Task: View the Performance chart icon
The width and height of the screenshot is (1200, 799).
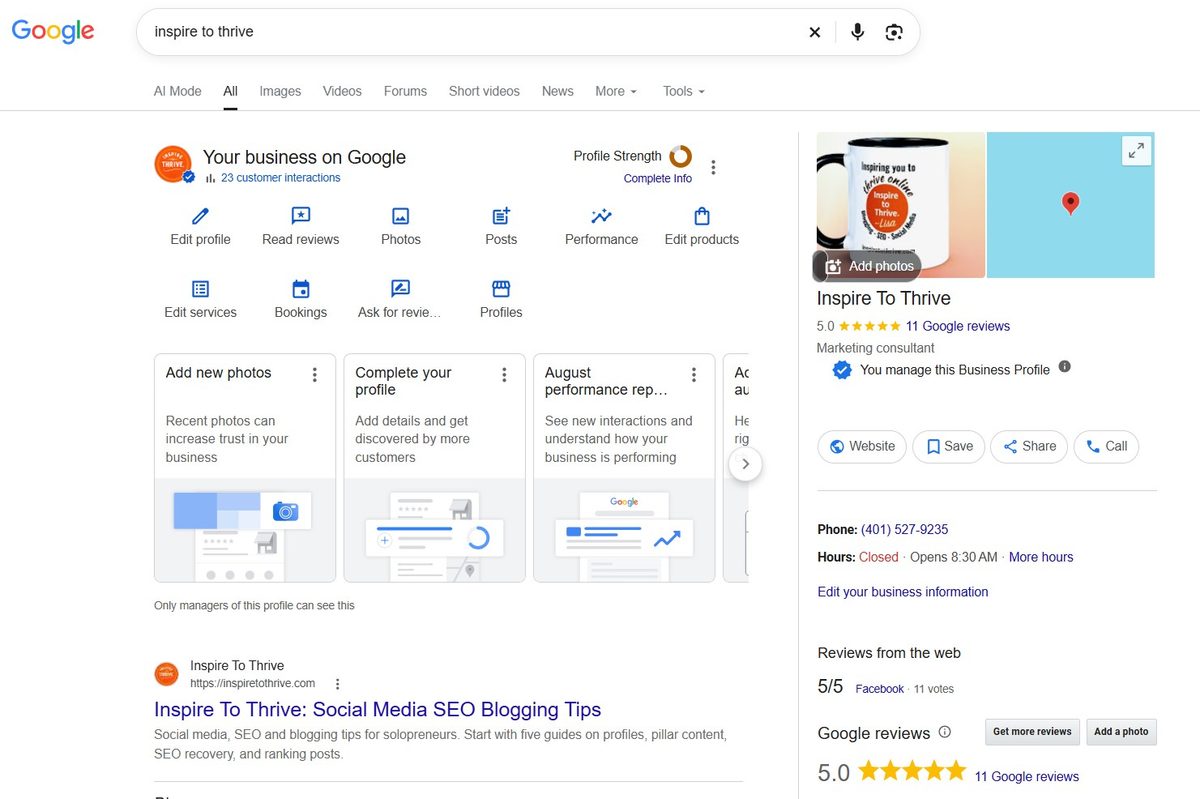Action: [601, 216]
